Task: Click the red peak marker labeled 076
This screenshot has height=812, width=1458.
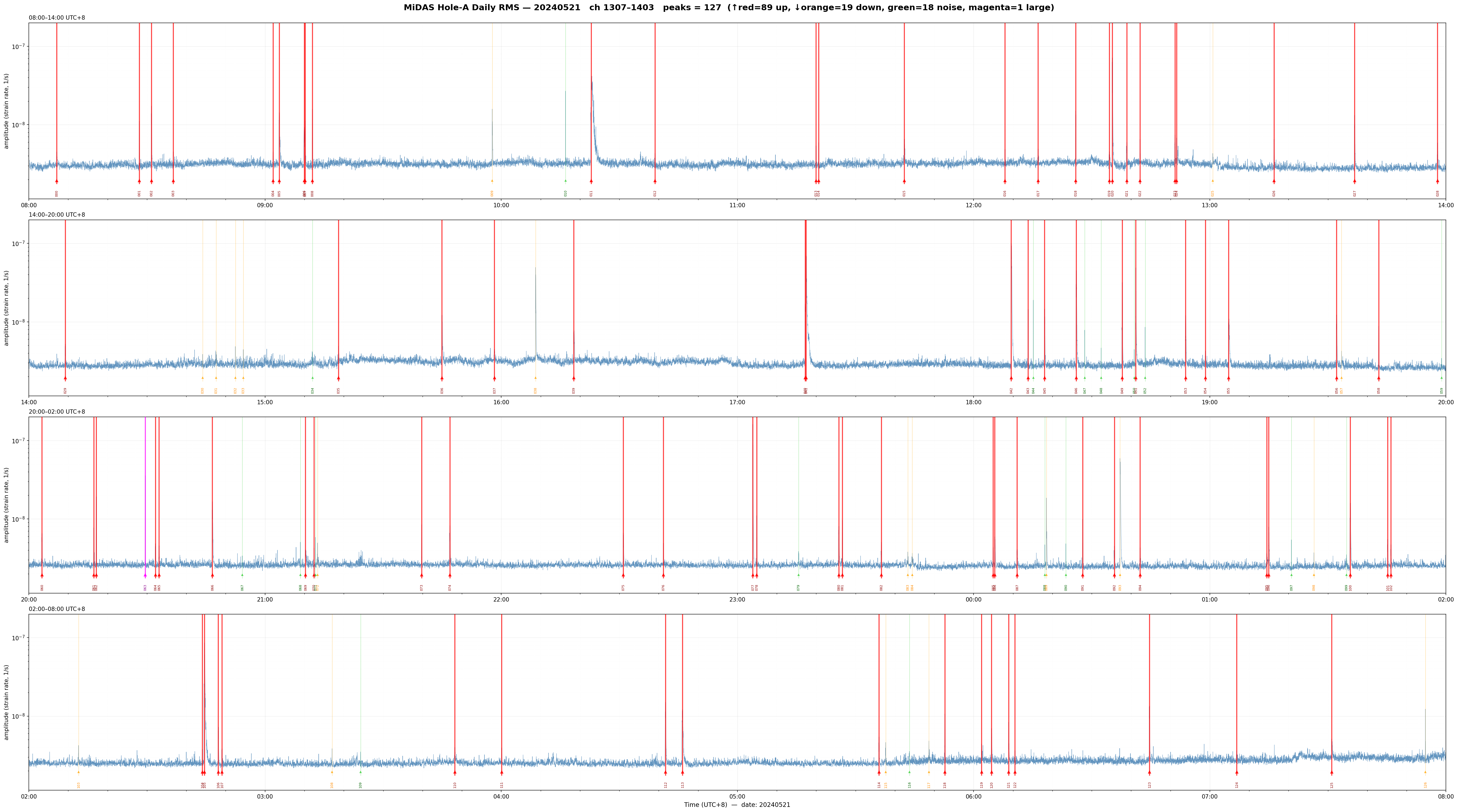Action: click(663, 575)
